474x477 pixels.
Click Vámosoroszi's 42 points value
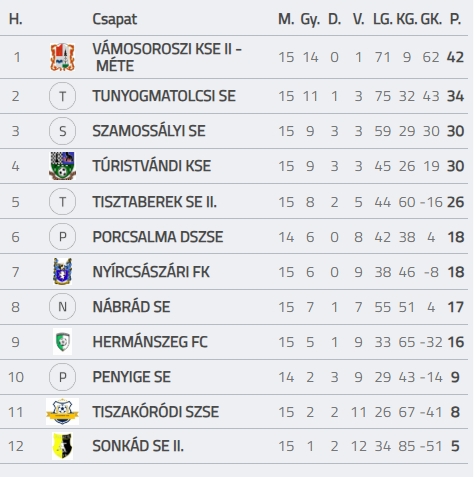tap(455, 57)
